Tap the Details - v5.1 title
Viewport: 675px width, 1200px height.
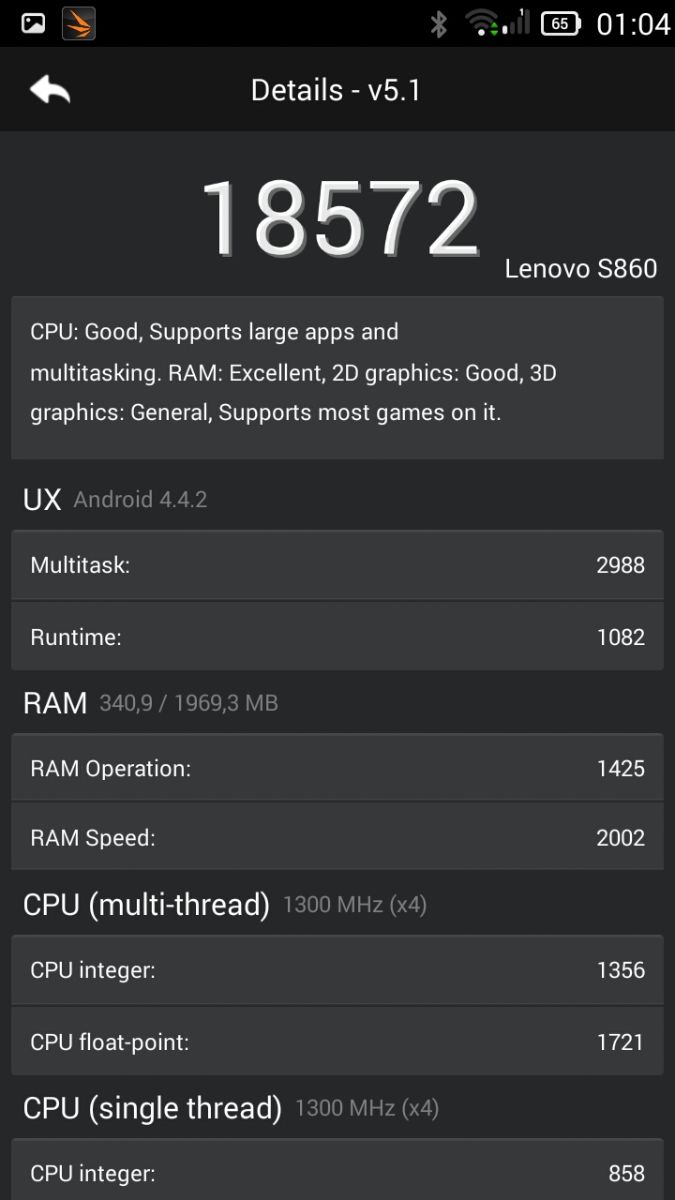(336, 90)
